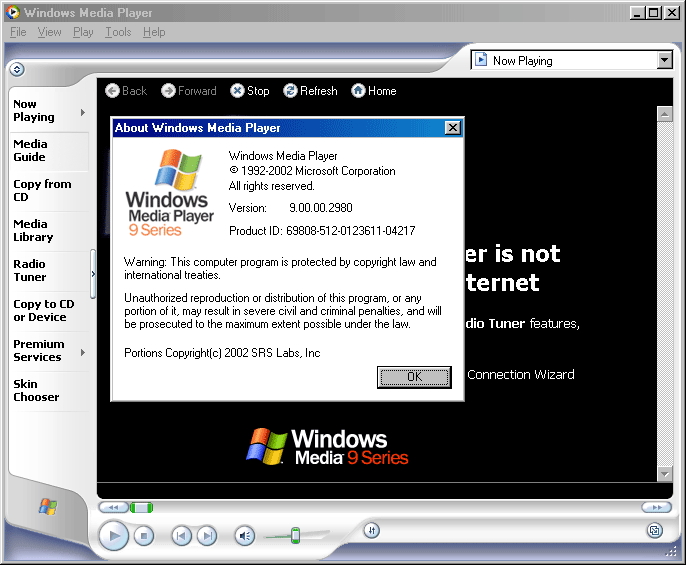Expand the Premium Services sidebar arrow
Image resolution: width=686 pixels, height=565 pixels.
[83, 352]
